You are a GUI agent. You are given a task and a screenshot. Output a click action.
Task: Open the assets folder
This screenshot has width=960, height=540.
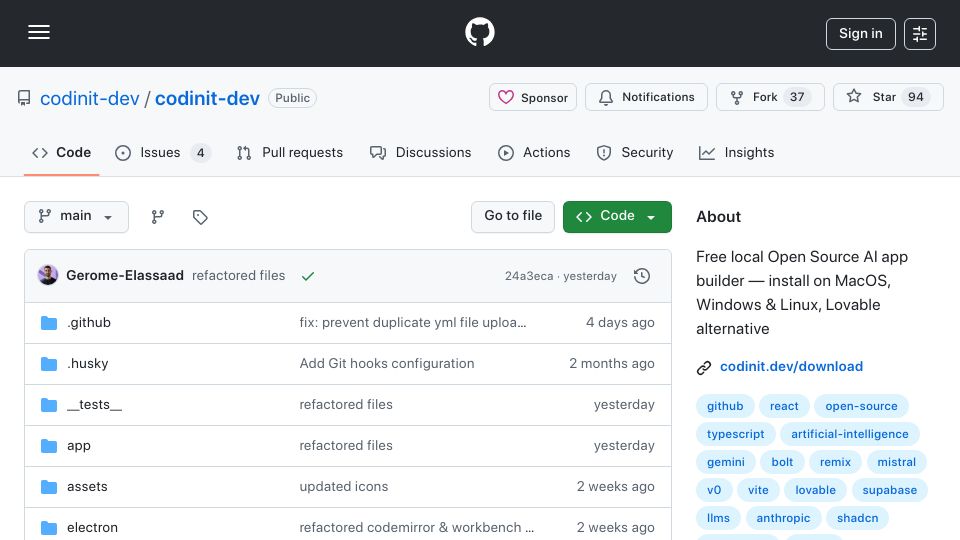[87, 487]
